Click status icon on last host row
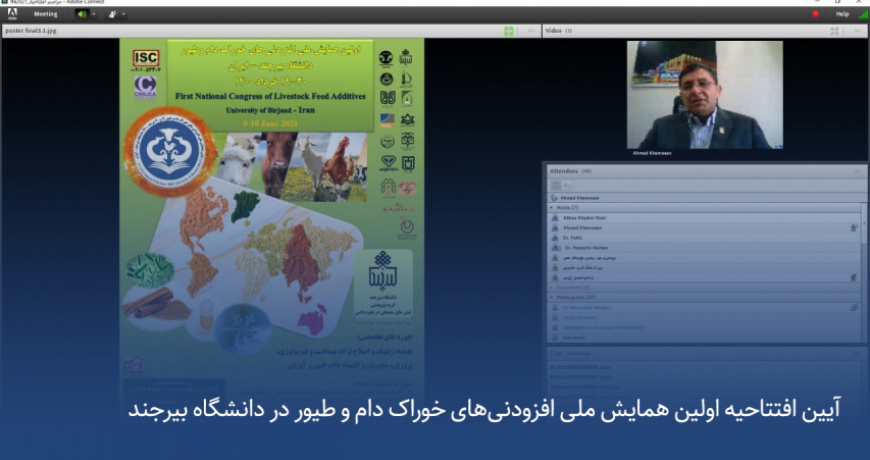Image resolution: width=870 pixels, height=460 pixels. point(854,277)
